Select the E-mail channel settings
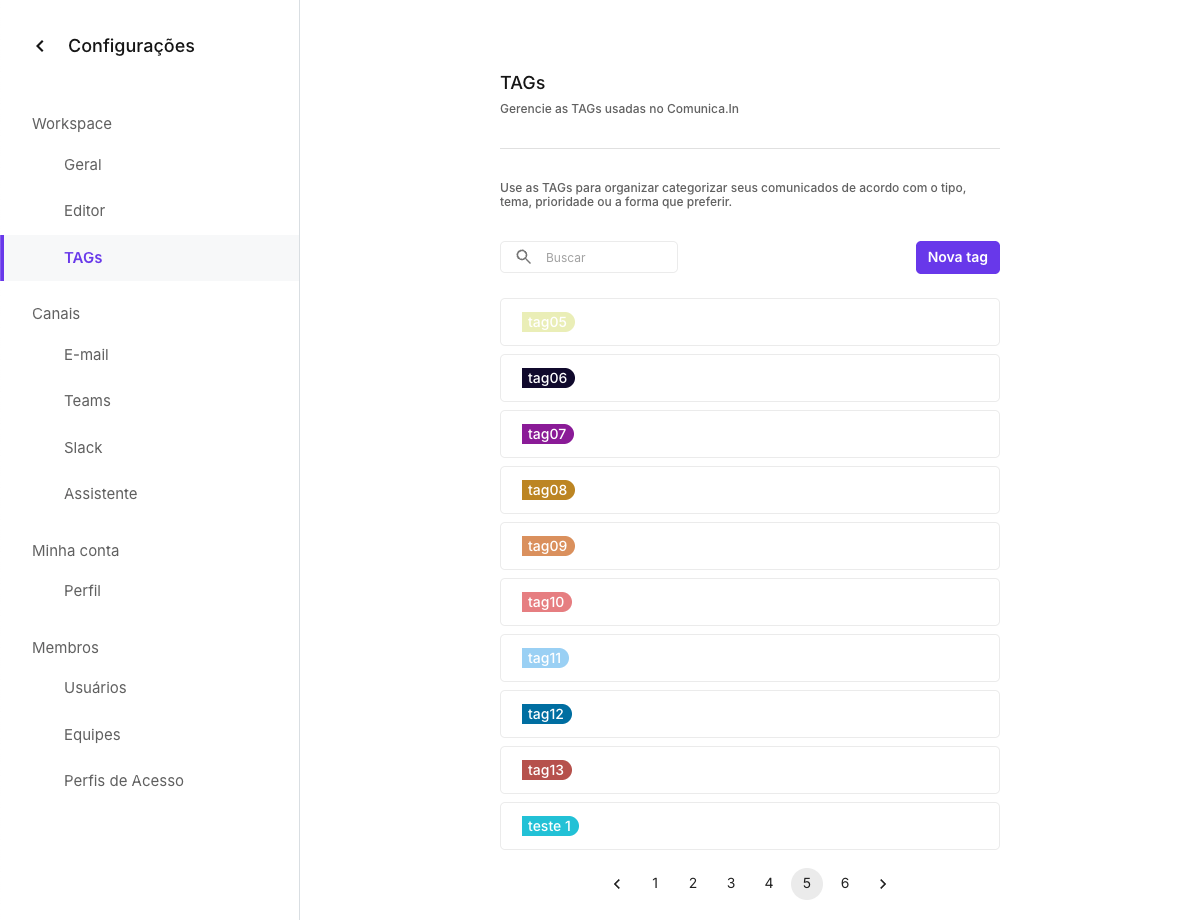Screen dimensions: 1188x920 pos(86,355)
